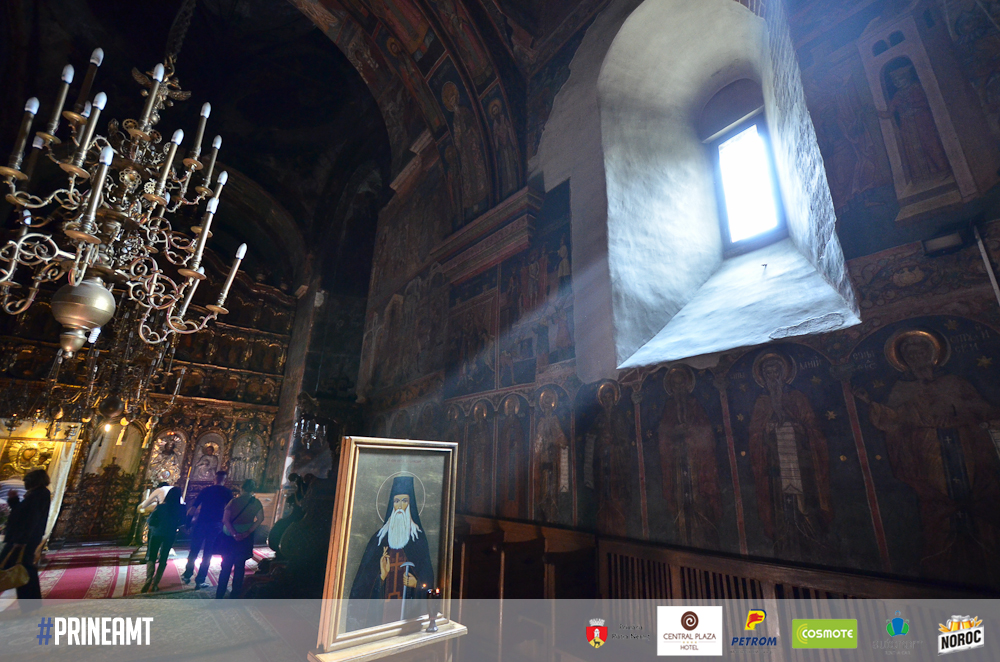1000x662 pixels.
Task: Click the Petrom sponsor logo
Action: 754,629
